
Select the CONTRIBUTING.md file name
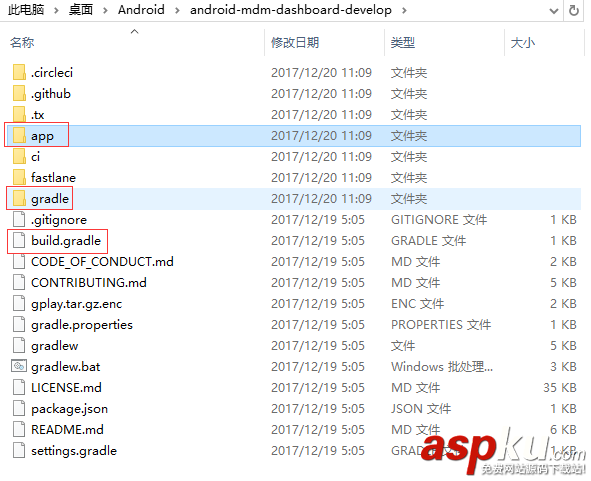[89, 283]
